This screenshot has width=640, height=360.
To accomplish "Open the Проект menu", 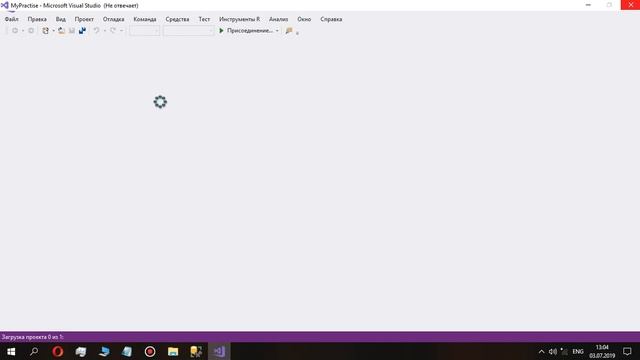I will point(84,19).
